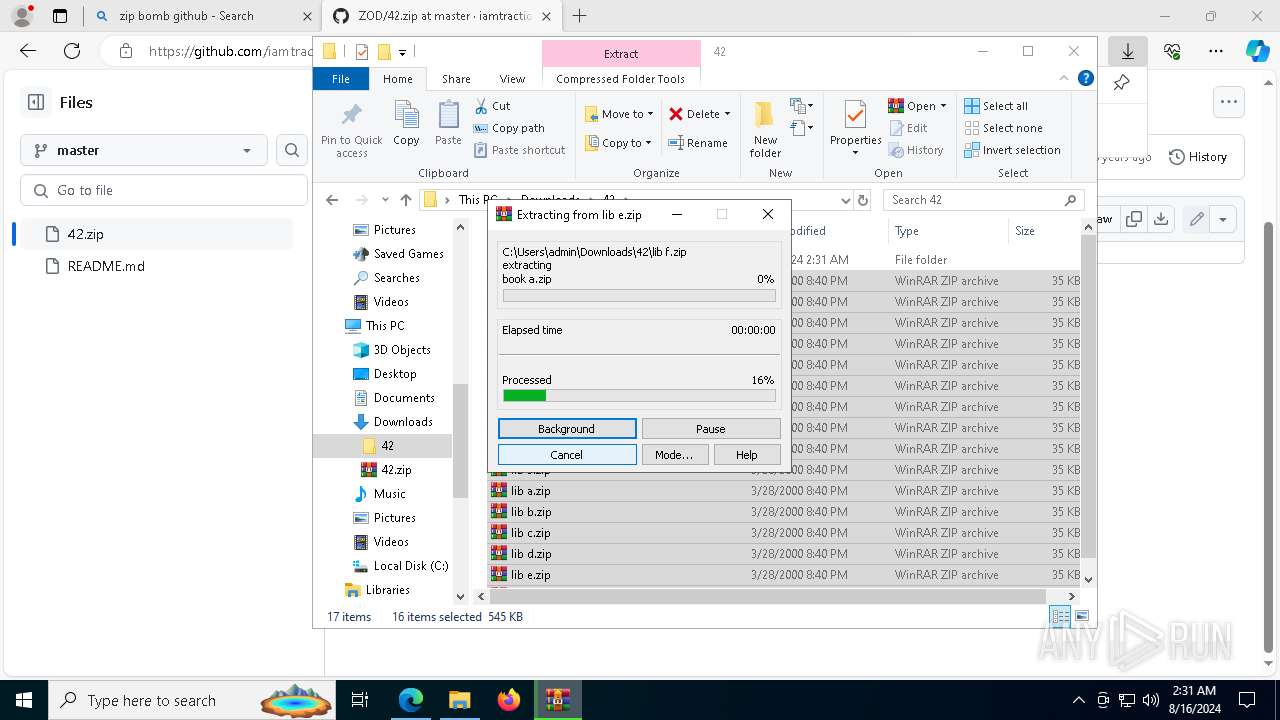Click Copy path in Clipboard group
The image size is (1280, 720).
pos(509,128)
